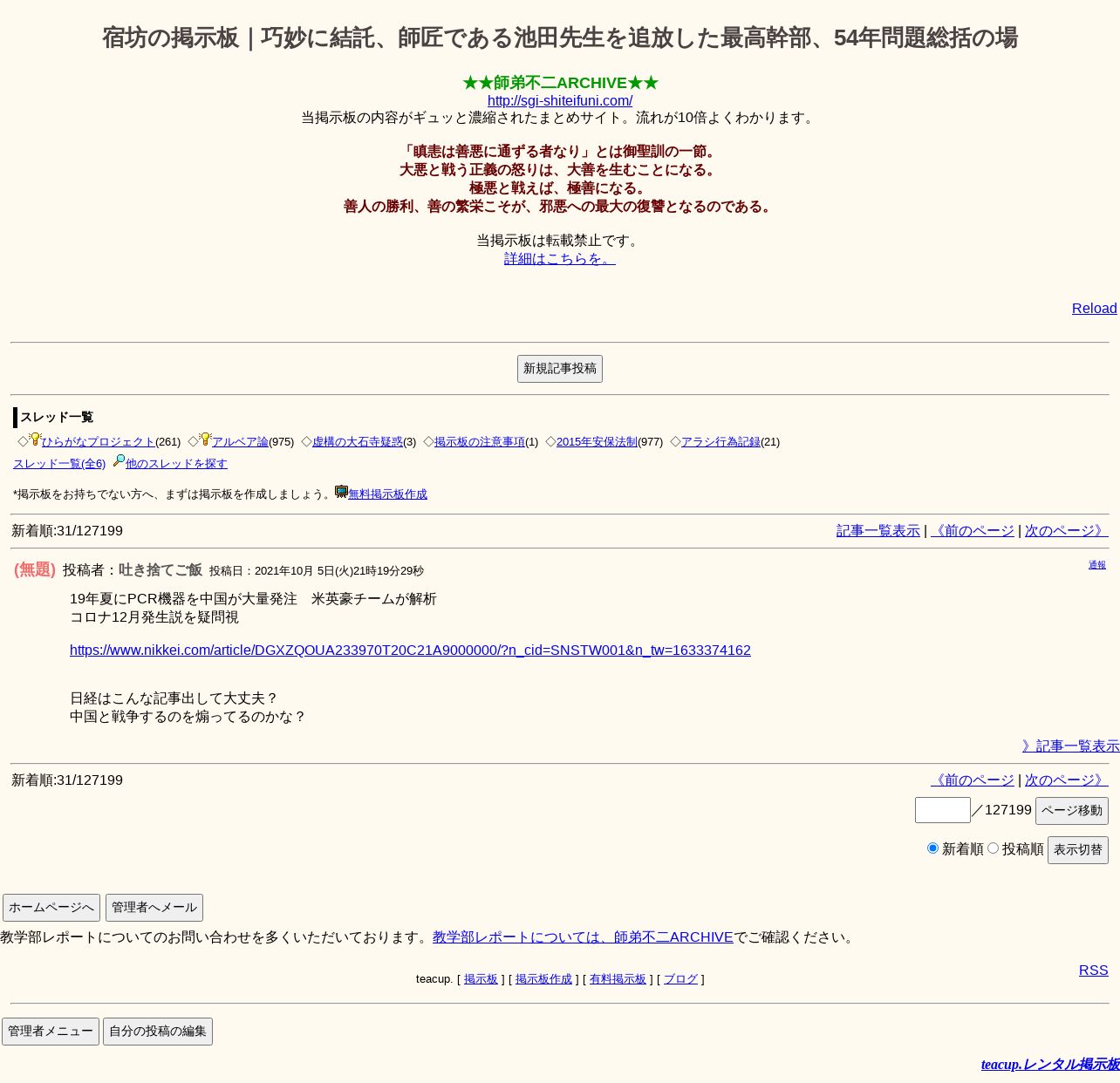Go to top 次のページ》 link
Image resolution: width=1120 pixels, height=1083 pixels.
(x=1066, y=531)
